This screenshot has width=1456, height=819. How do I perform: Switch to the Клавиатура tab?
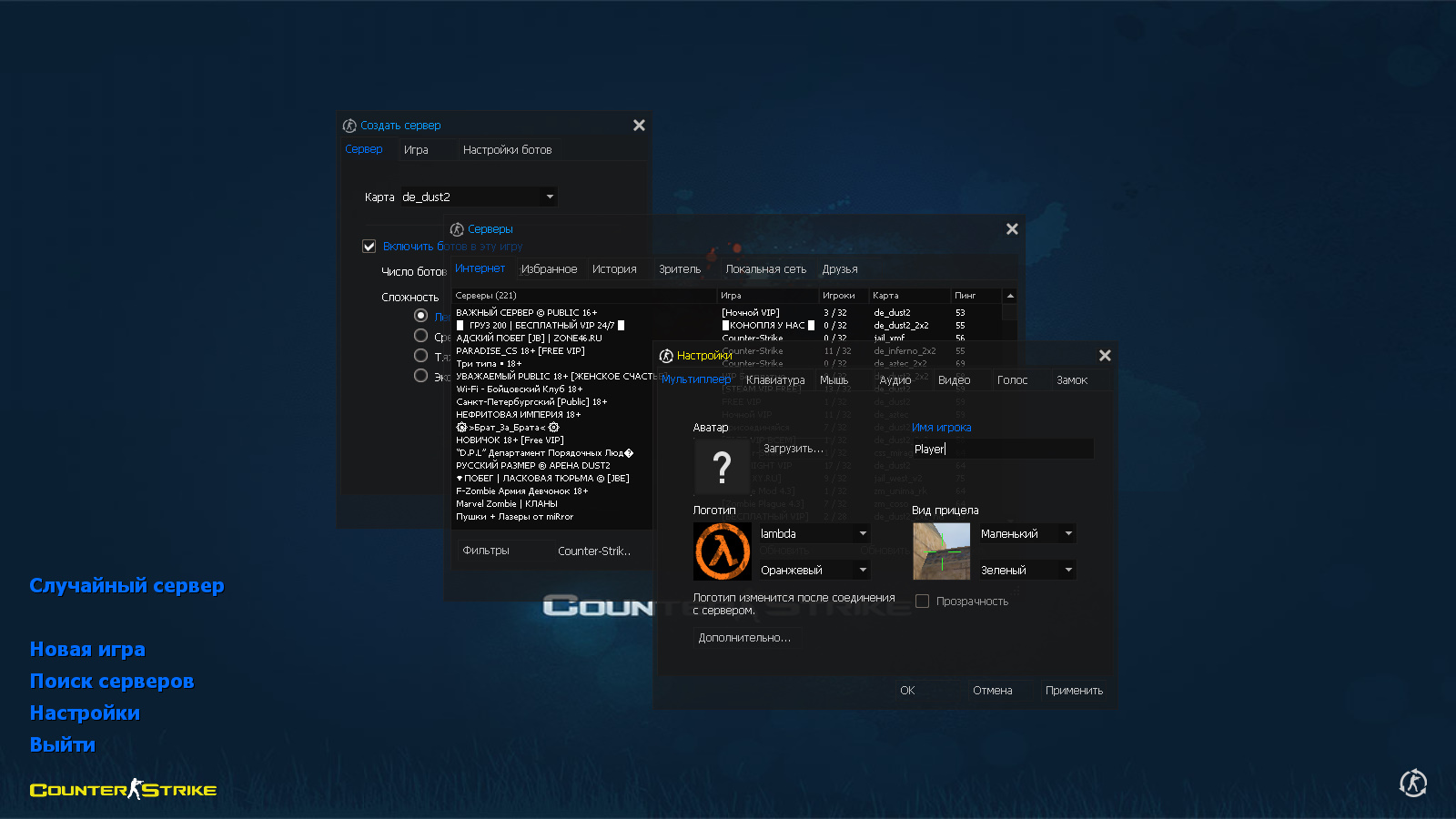[775, 380]
